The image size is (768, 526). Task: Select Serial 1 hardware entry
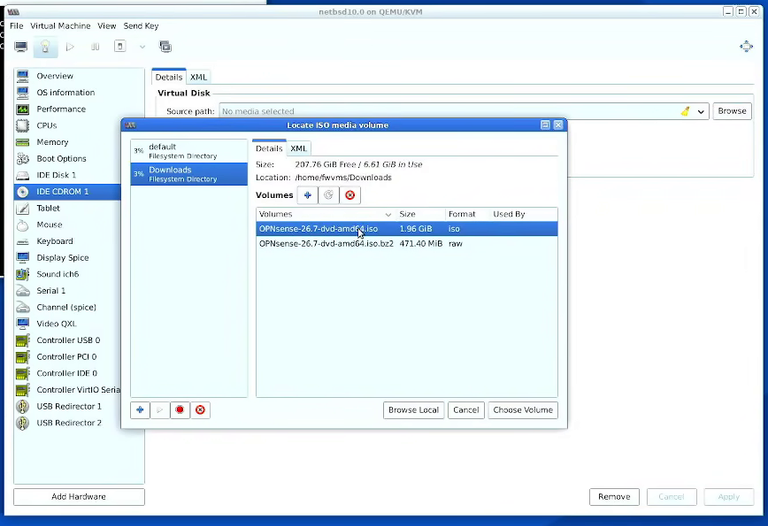(68, 291)
